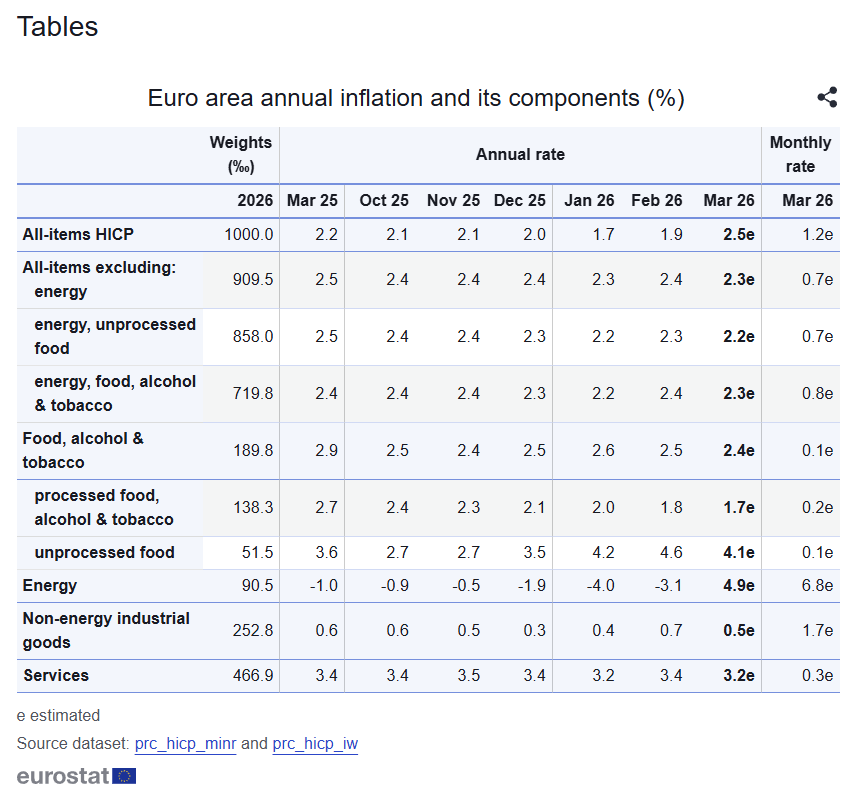
Task: Click the 'Non-energy industrial goods' row label
Action: click(x=106, y=630)
